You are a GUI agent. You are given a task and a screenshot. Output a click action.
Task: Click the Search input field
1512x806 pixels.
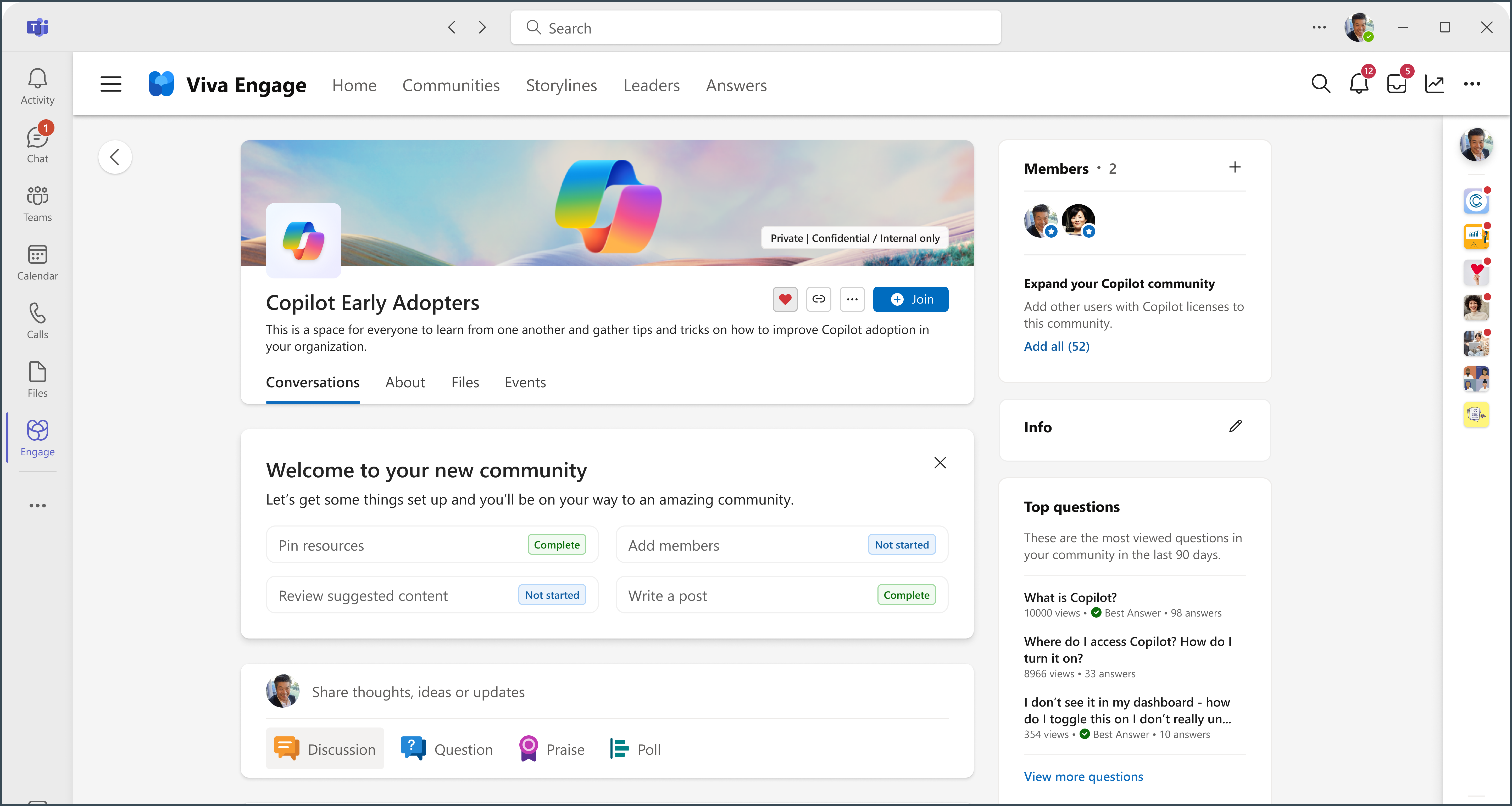point(756,27)
